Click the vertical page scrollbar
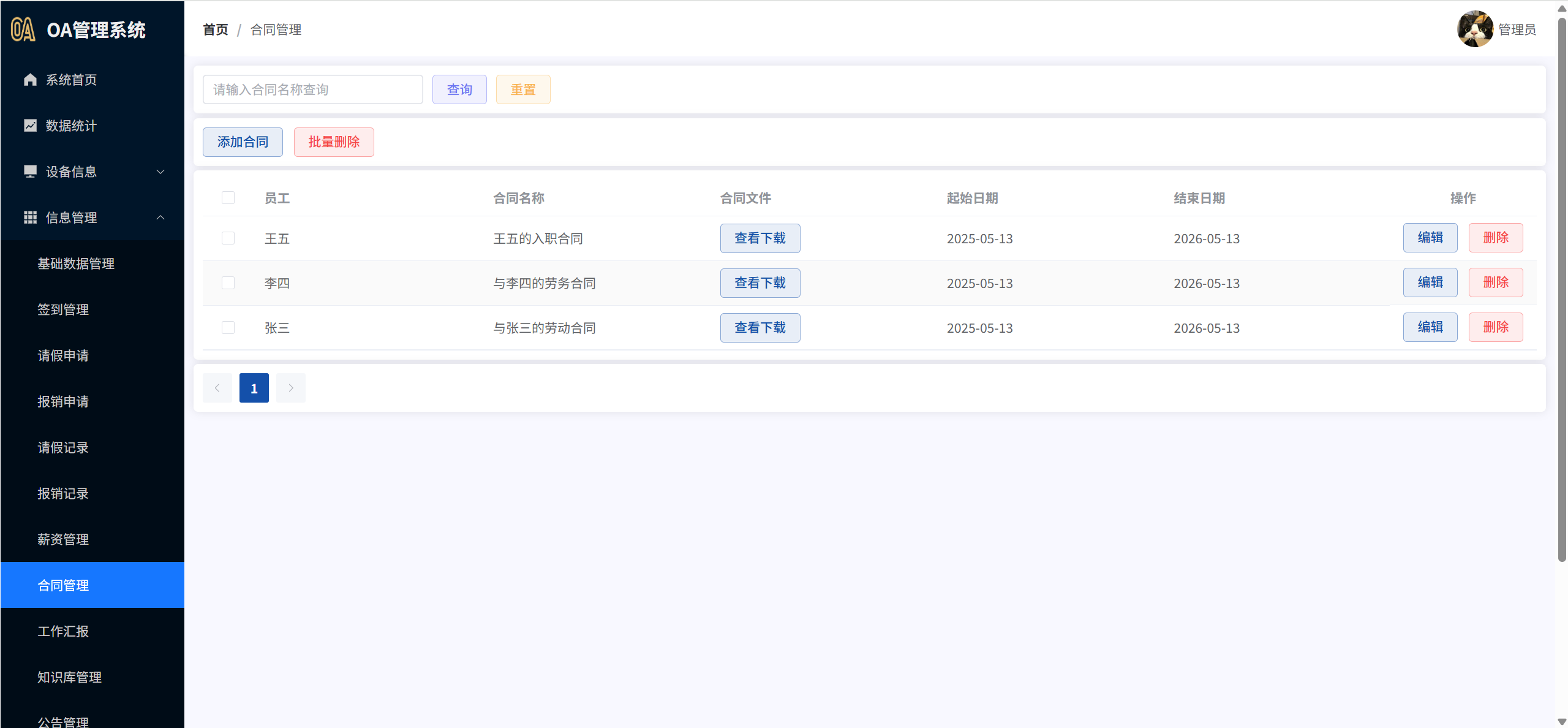Viewport: 1568px width, 728px height. pos(1561,288)
